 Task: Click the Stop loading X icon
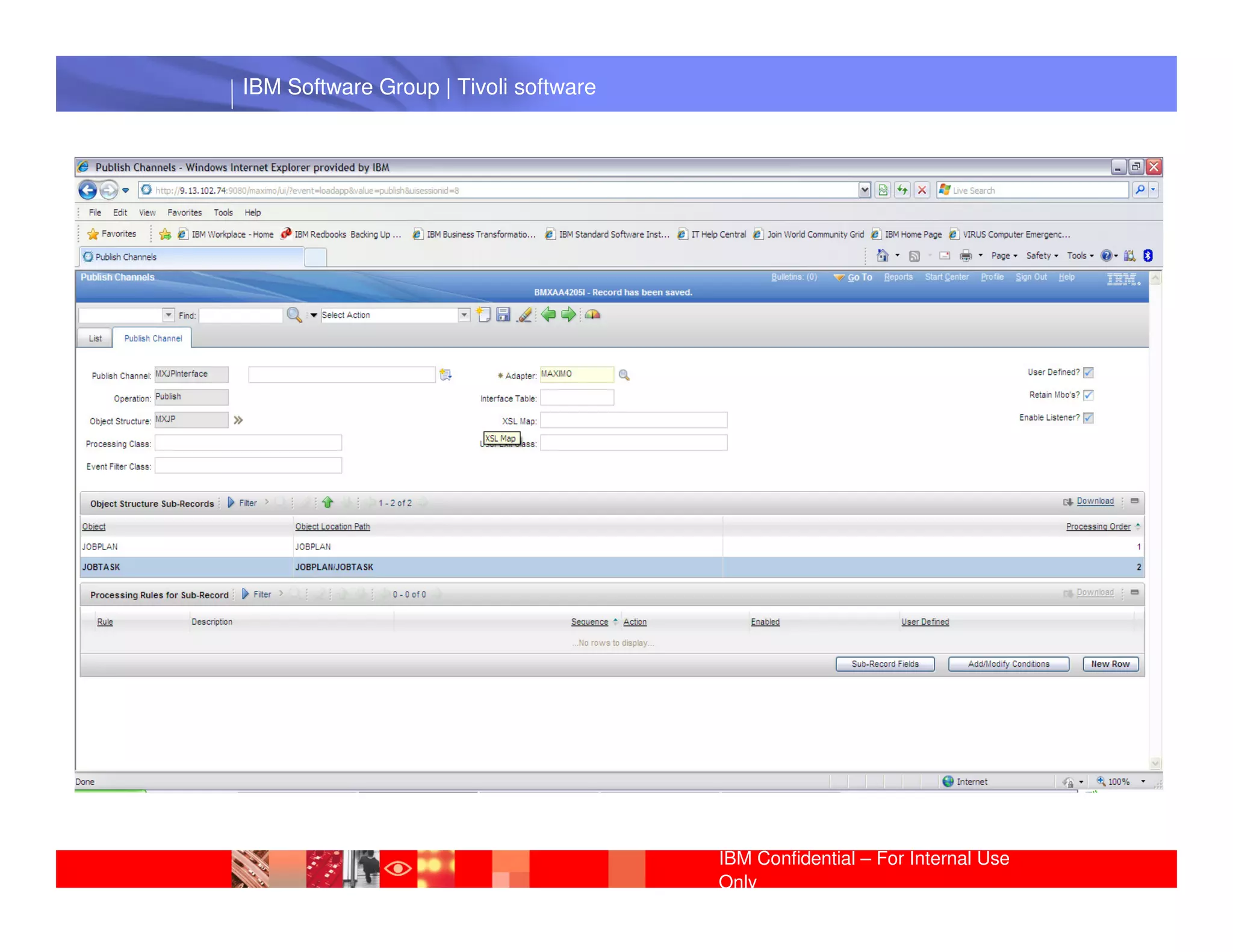[x=922, y=190]
